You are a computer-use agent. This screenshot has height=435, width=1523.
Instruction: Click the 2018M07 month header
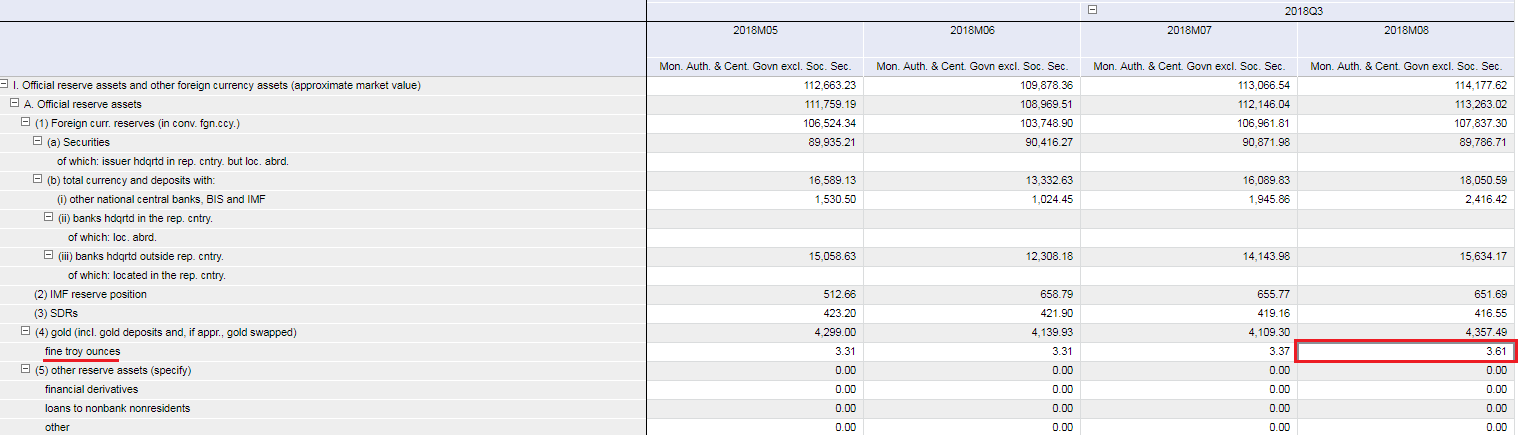point(1189,31)
